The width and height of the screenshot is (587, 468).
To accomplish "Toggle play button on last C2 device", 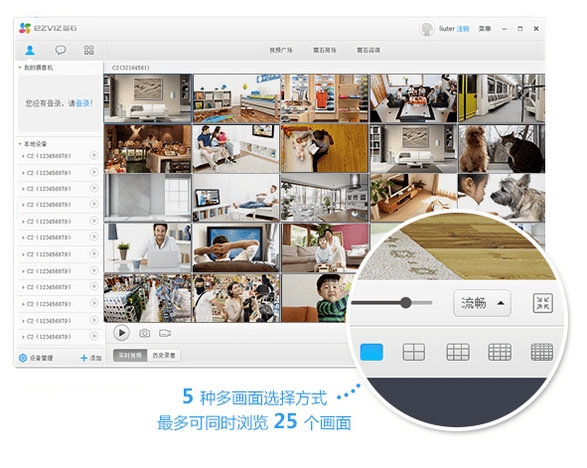I will click(94, 336).
